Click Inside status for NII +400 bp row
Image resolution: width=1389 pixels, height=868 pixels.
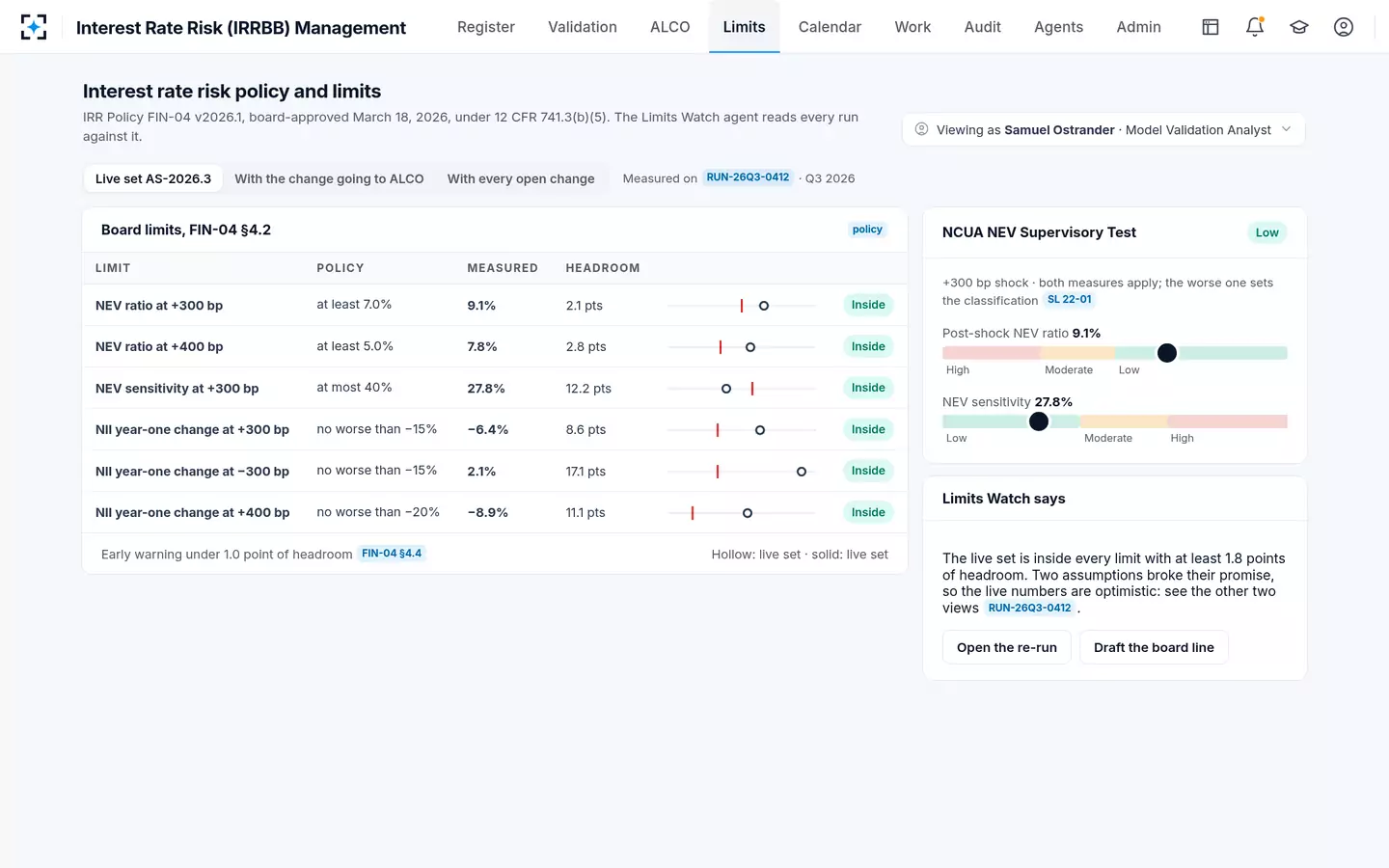(868, 512)
